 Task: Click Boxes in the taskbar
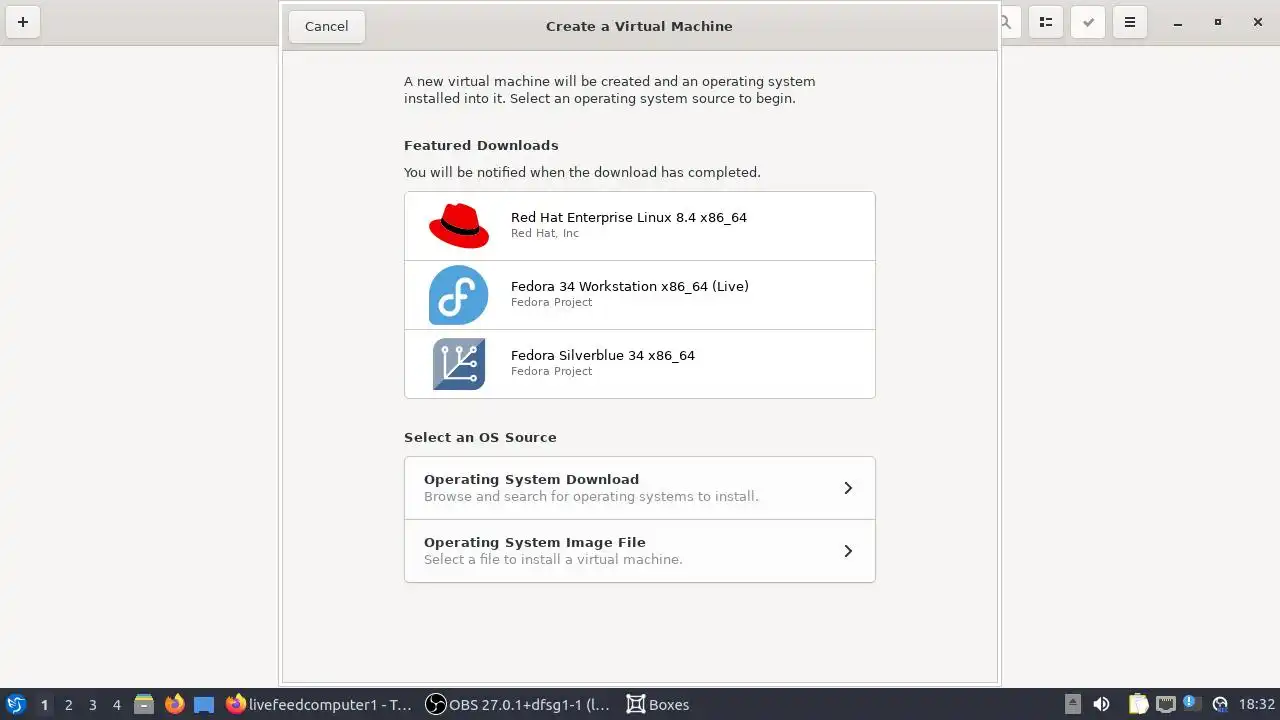point(658,704)
